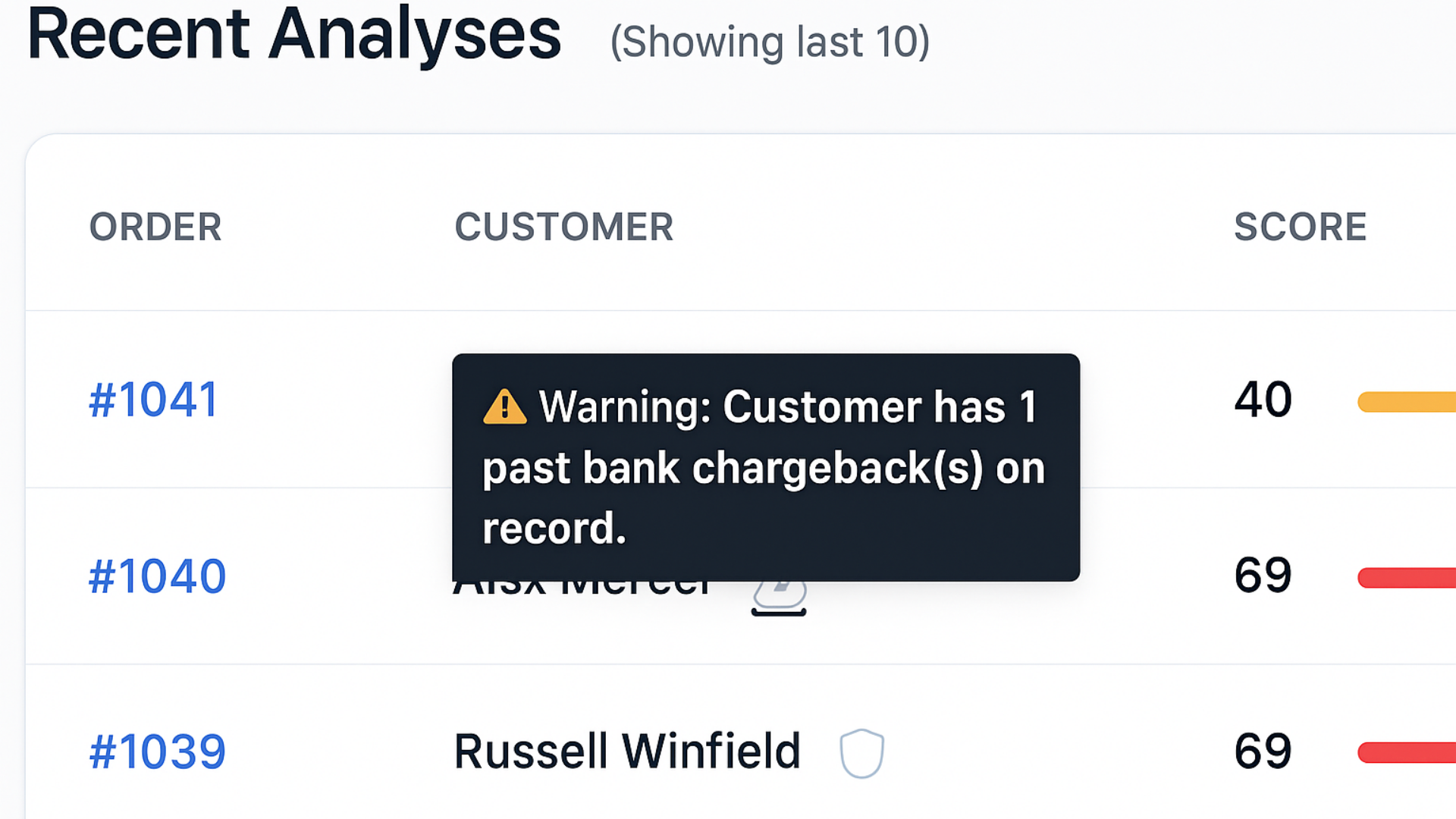The height and width of the screenshot is (819, 1456).
Task: Open order #1040 link
Action: pos(157,576)
